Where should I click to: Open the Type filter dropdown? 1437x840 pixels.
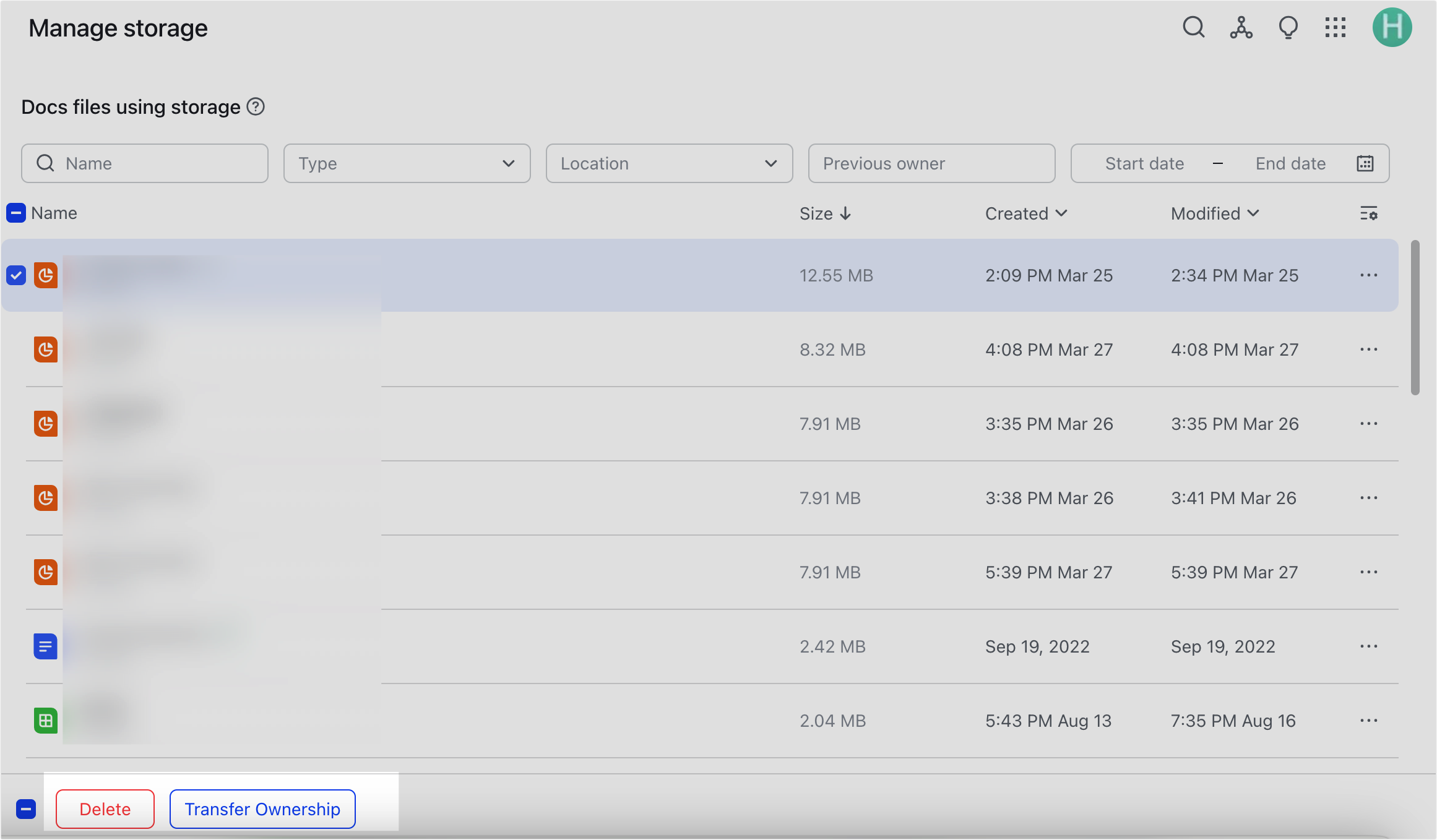(406, 163)
